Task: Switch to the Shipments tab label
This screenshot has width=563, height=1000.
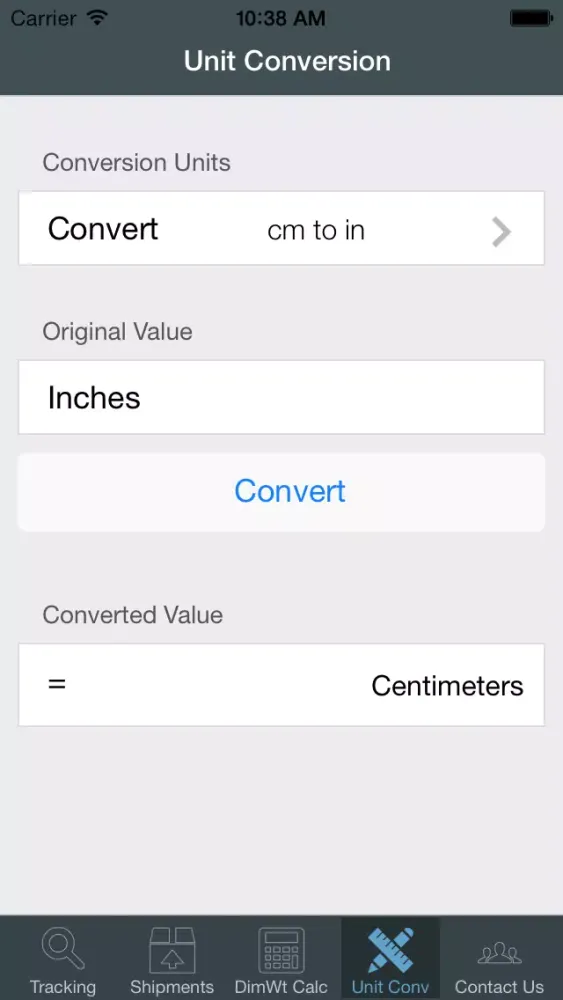Action: pos(172,987)
